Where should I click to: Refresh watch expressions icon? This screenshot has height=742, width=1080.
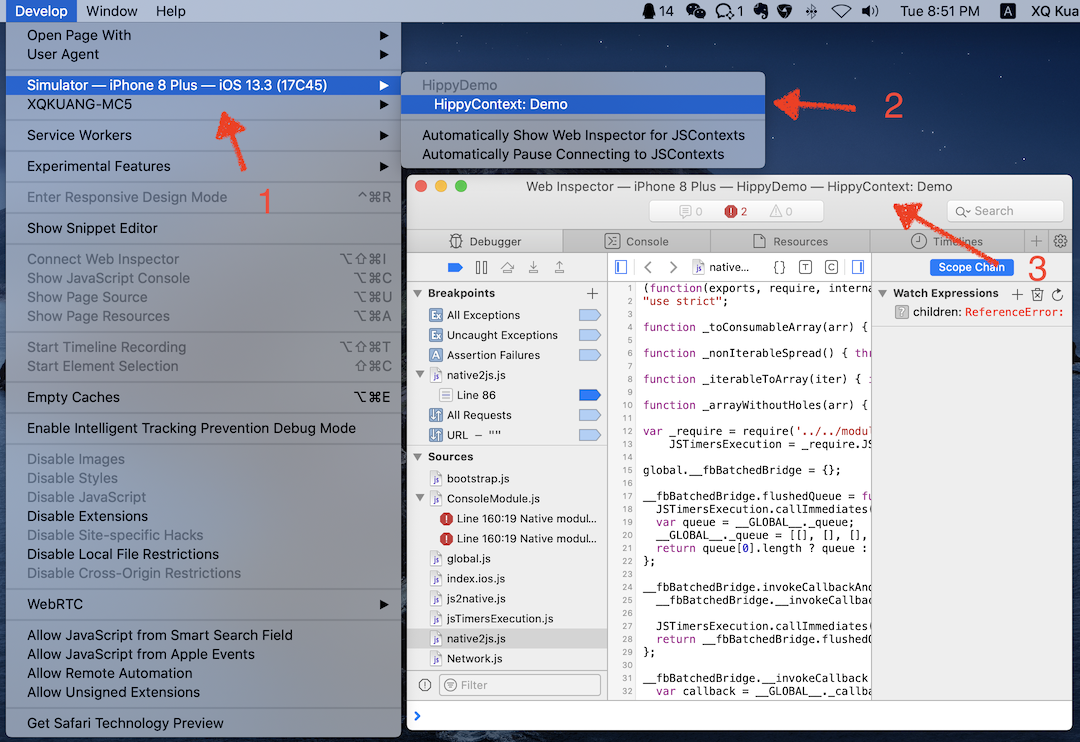click(x=1057, y=294)
